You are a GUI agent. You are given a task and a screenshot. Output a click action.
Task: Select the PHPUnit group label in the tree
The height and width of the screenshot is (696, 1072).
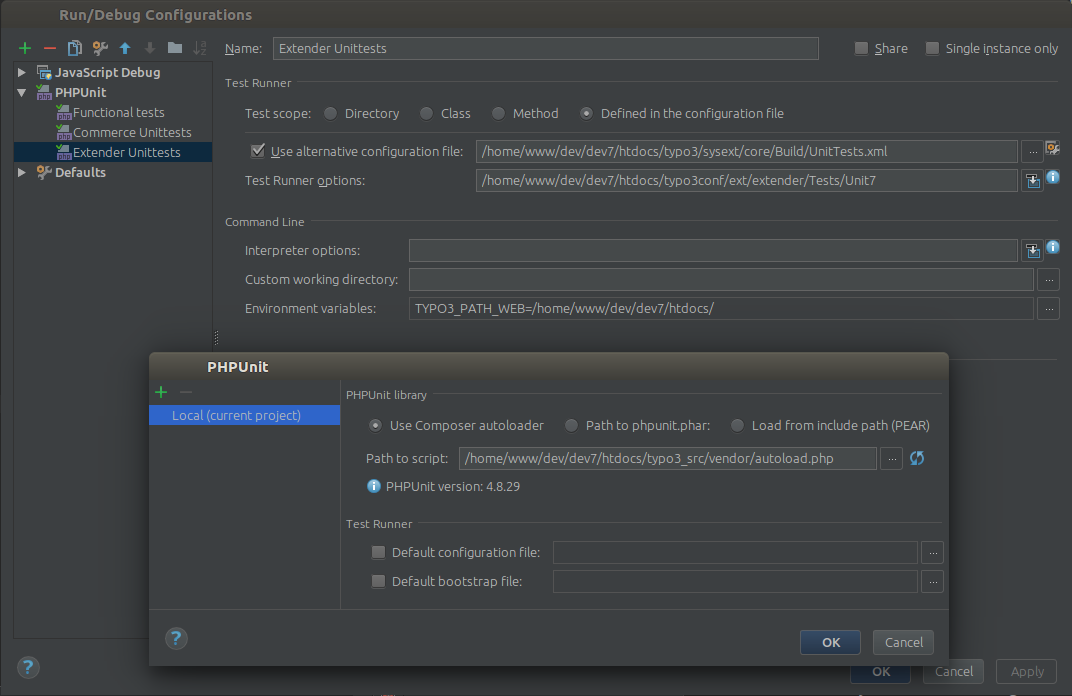[x=81, y=92]
